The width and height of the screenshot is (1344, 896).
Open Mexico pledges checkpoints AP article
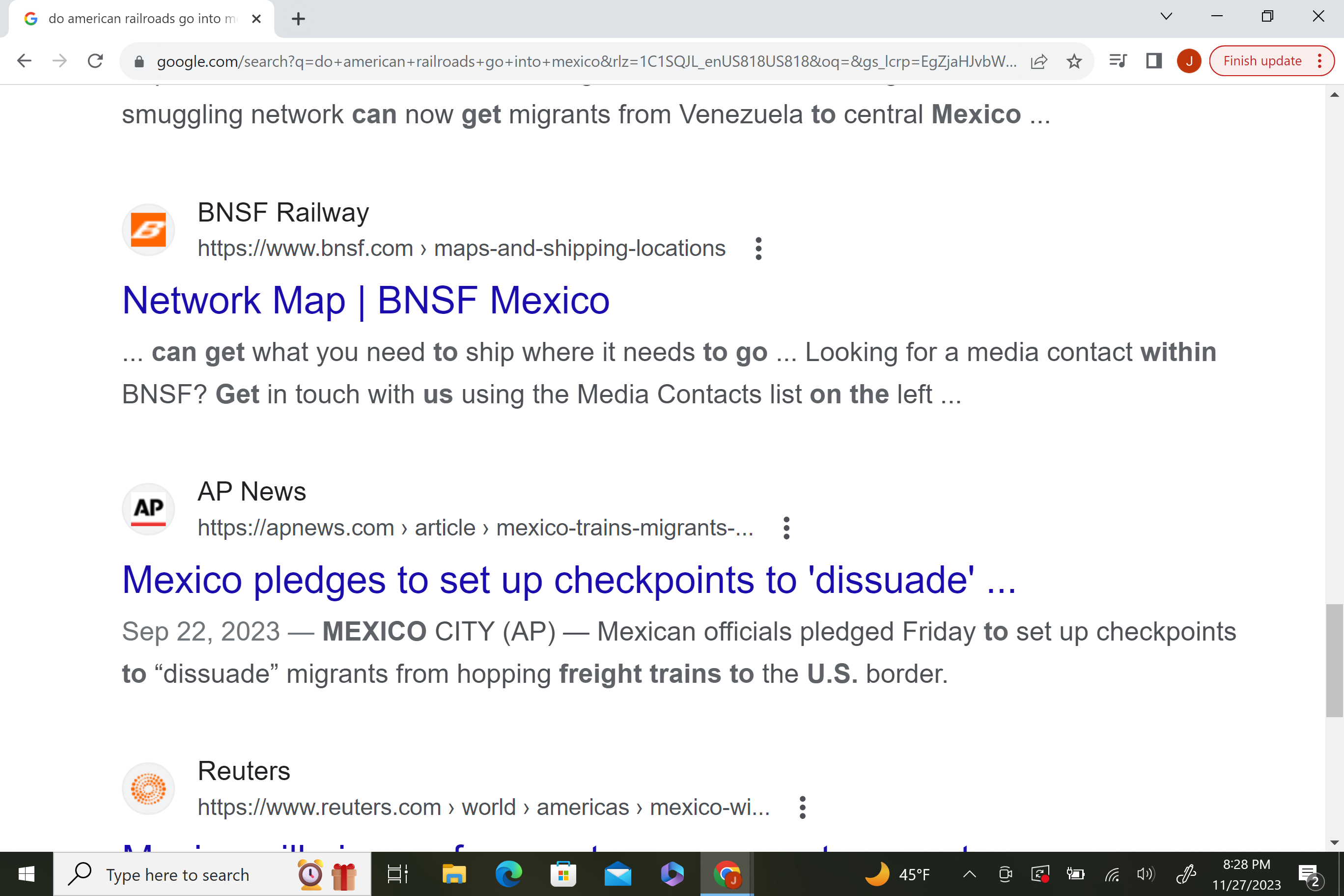point(568,580)
